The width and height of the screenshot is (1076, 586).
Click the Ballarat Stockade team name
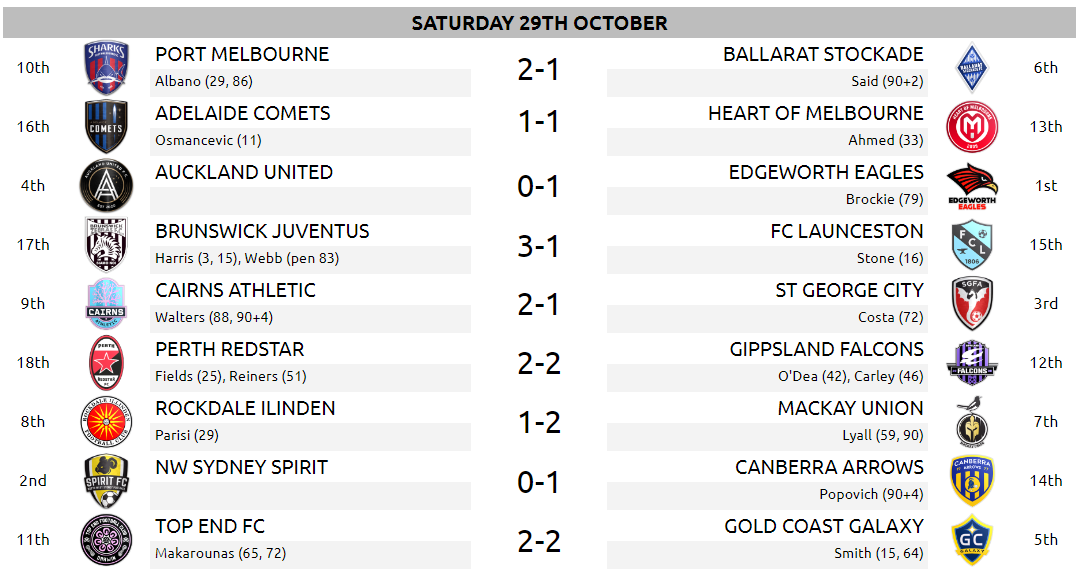tap(823, 54)
